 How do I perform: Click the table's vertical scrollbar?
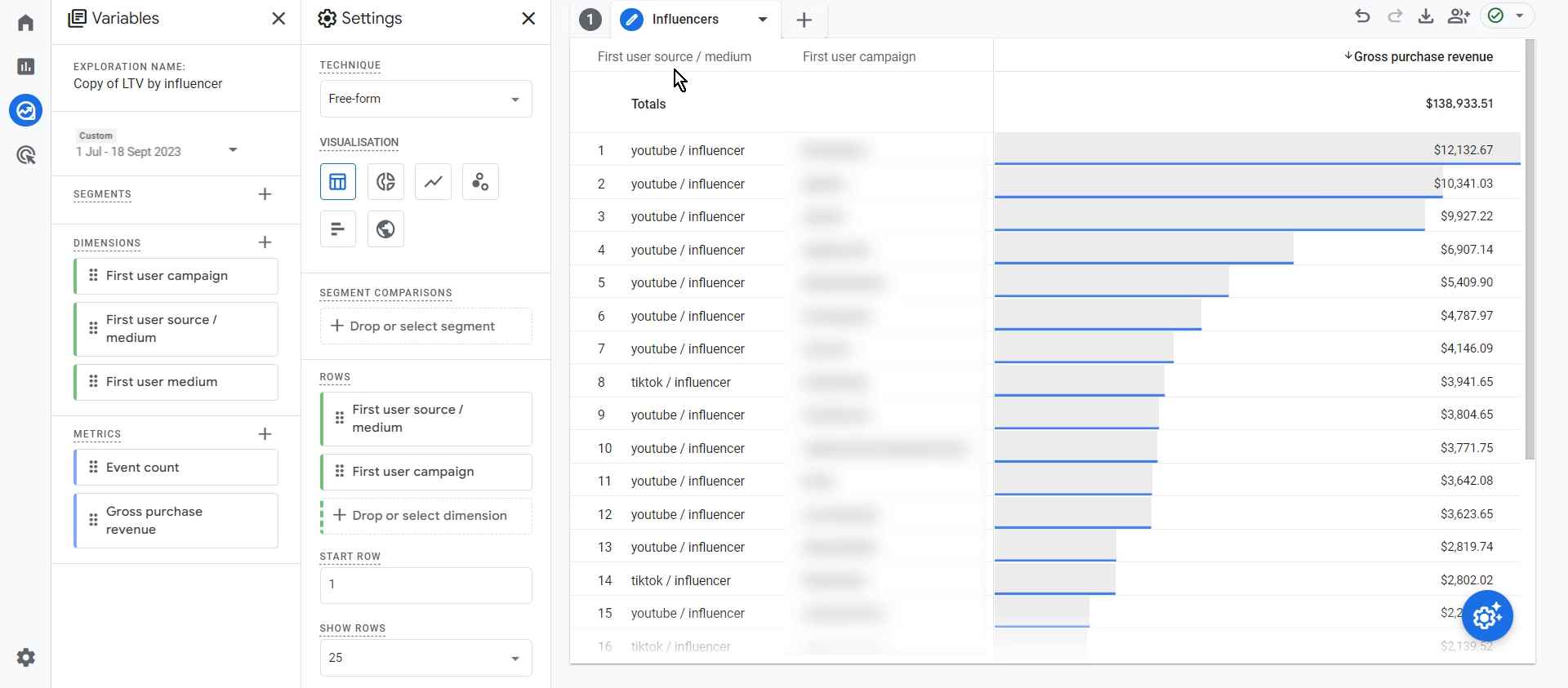pyautogui.click(x=1530, y=249)
